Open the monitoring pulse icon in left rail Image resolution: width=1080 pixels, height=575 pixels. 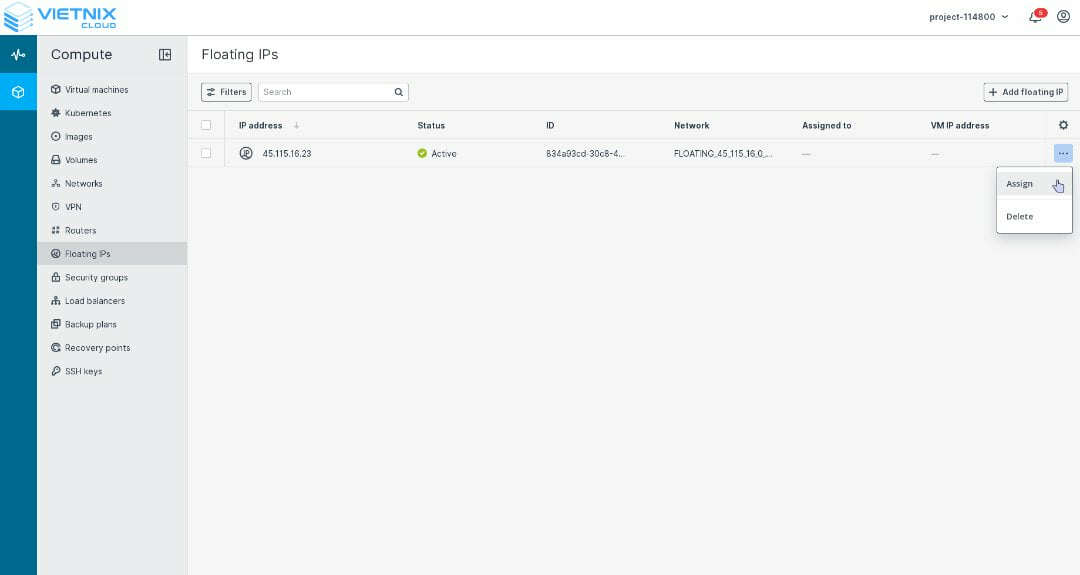[18, 54]
